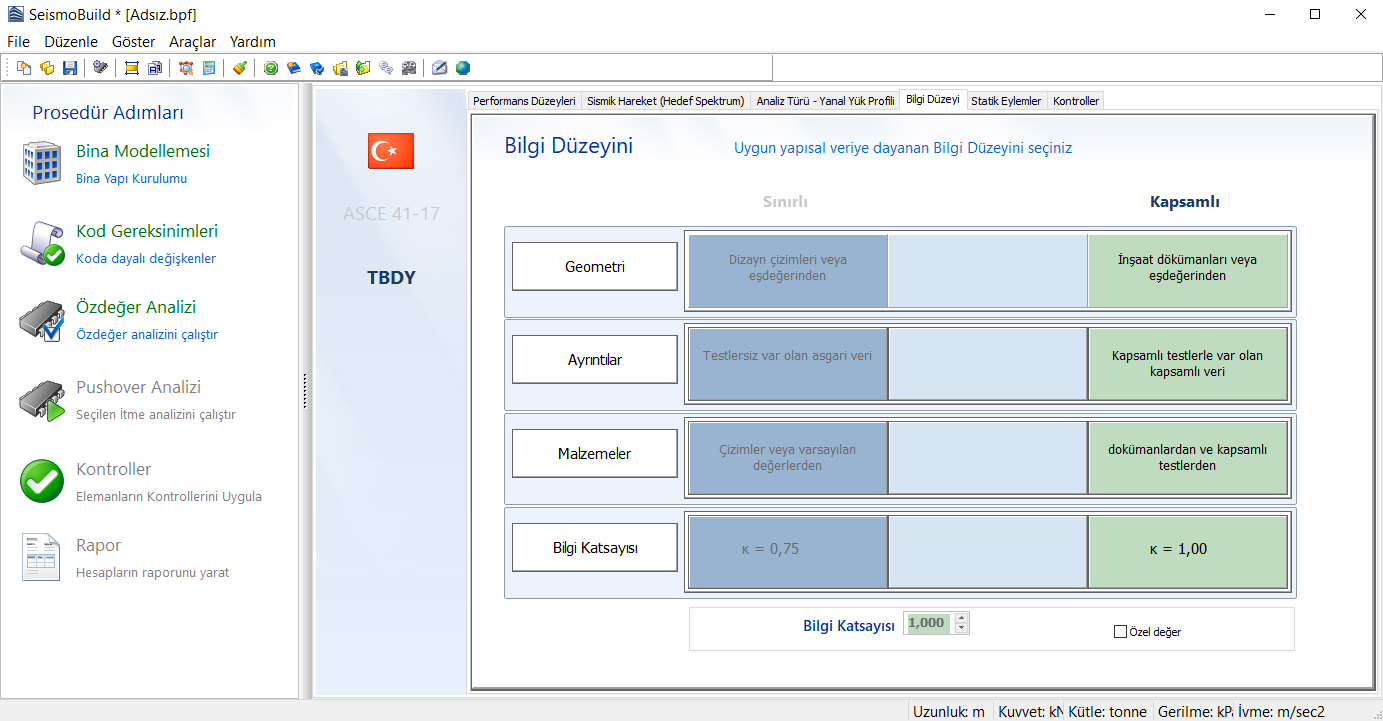Click the video camera toolbar icon

409,68
